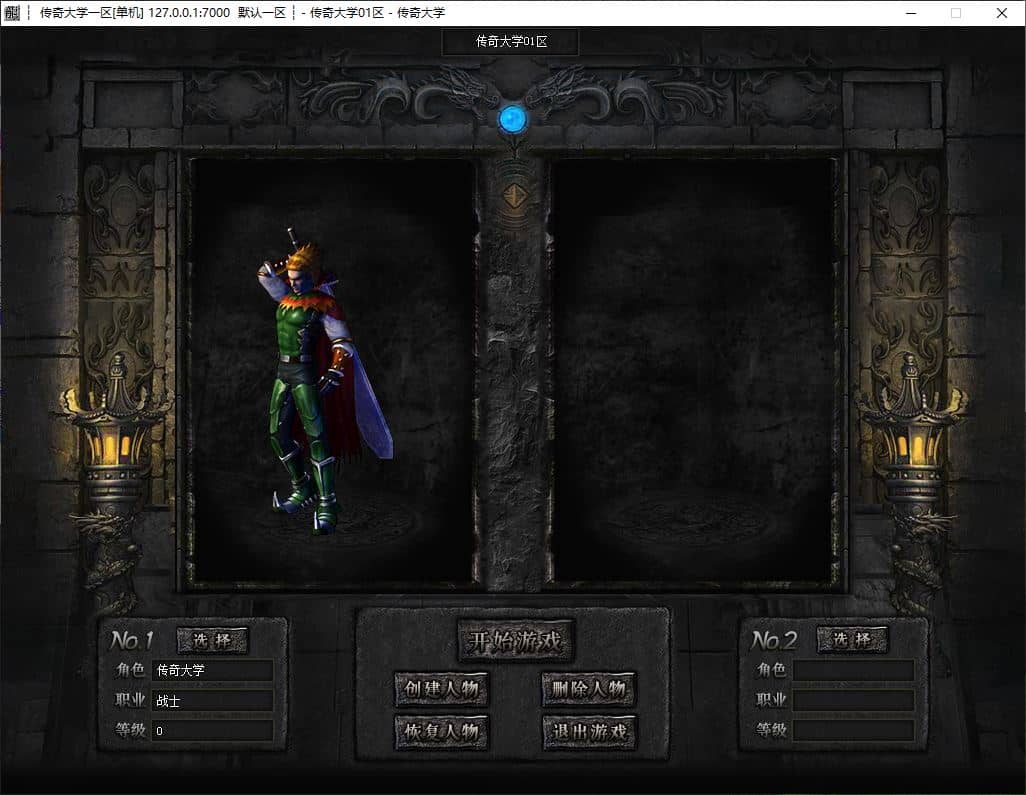Screen dimensions: 1026x795
Task: Click the No.1 职业 field showing 战士
Action: pos(213,700)
